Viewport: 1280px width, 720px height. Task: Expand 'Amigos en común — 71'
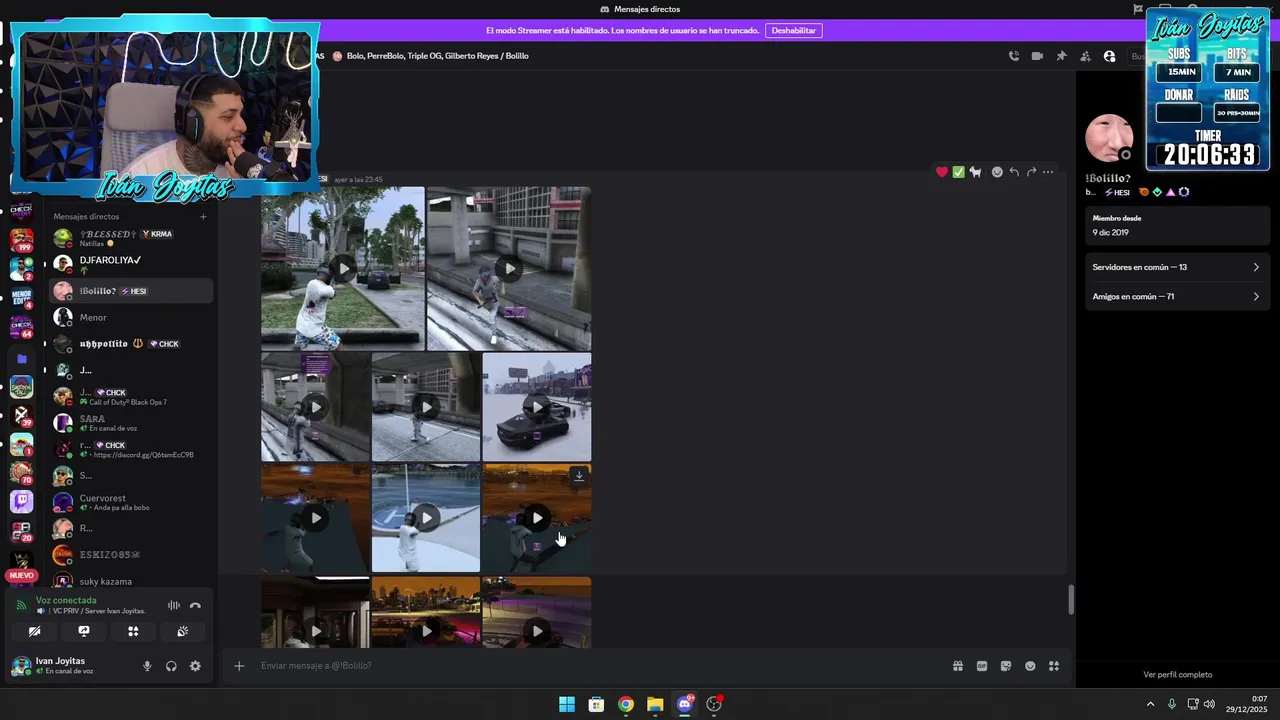click(x=1176, y=296)
